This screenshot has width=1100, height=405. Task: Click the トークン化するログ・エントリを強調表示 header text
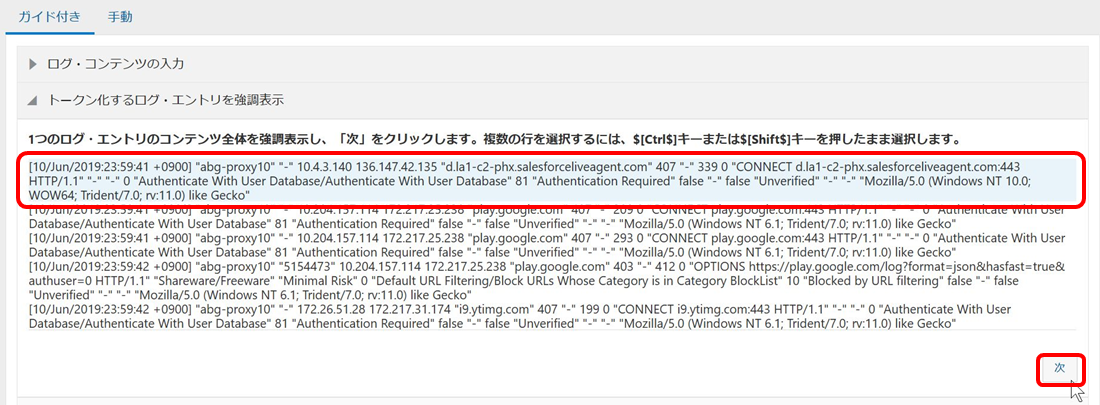(x=166, y=100)
